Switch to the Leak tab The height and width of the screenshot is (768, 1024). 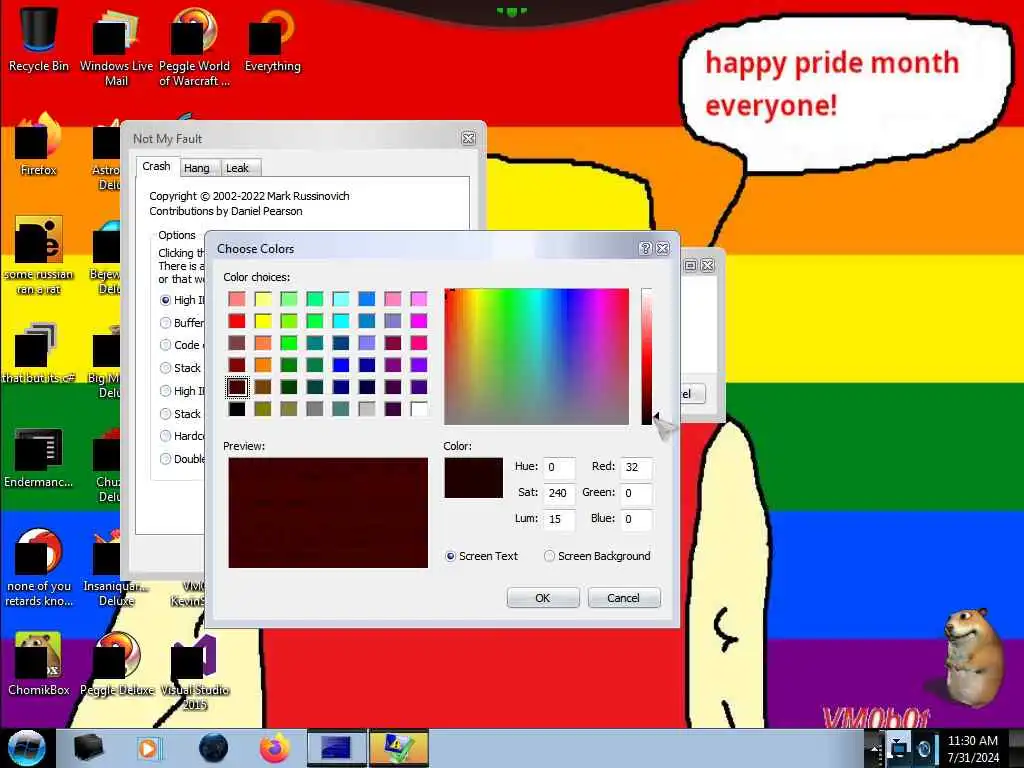click(238, 168)
